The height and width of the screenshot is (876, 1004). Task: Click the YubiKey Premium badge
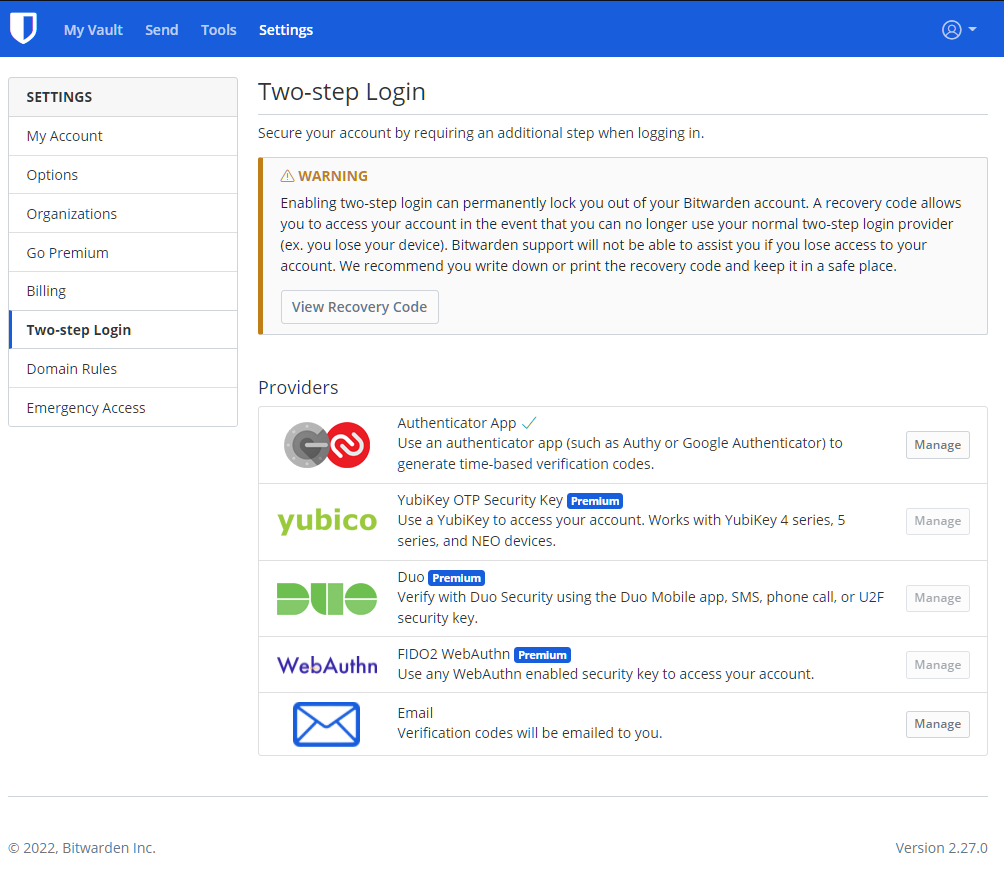tap(595, 501)
